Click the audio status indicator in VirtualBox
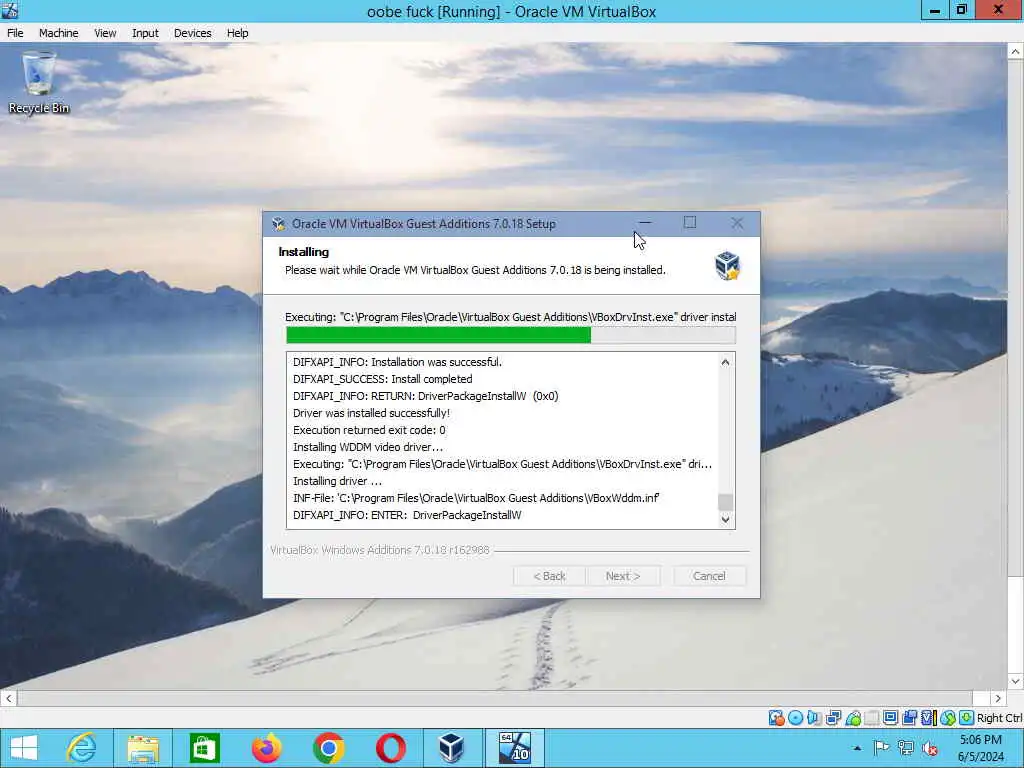This screenshot has width=1024, height=768. tap(814, 718)
